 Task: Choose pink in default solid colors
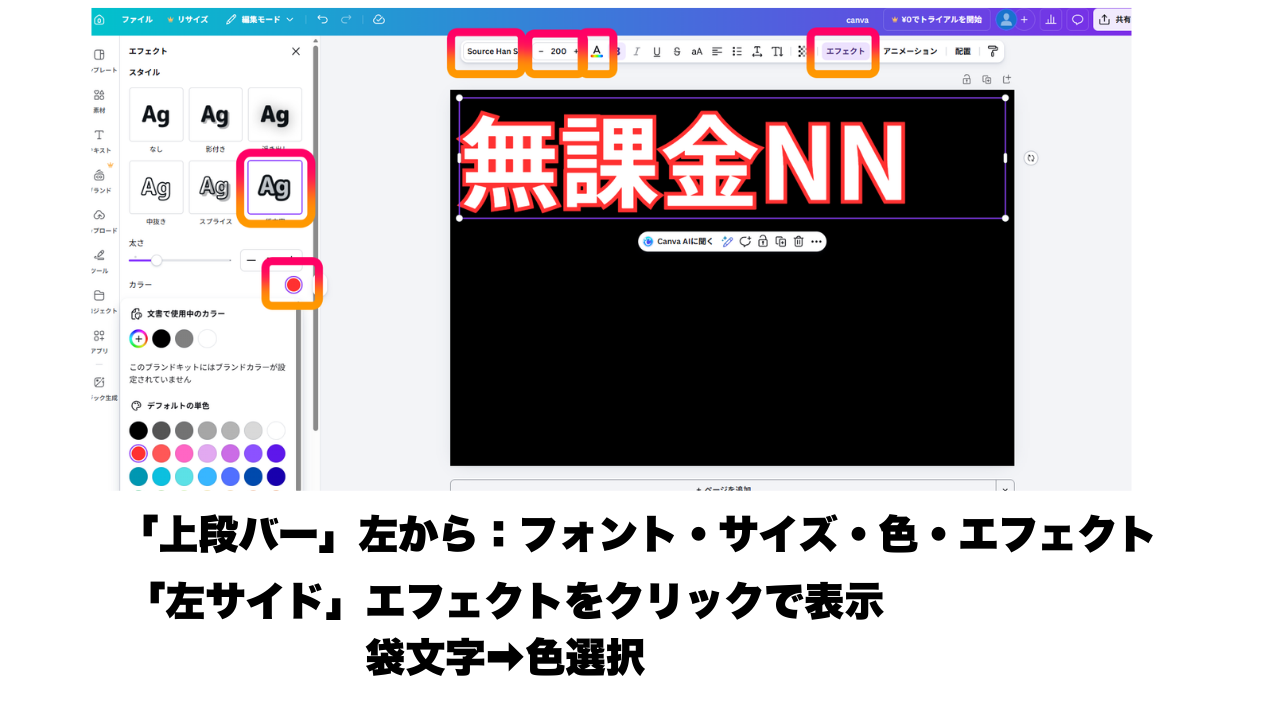(x=184, y=453)
